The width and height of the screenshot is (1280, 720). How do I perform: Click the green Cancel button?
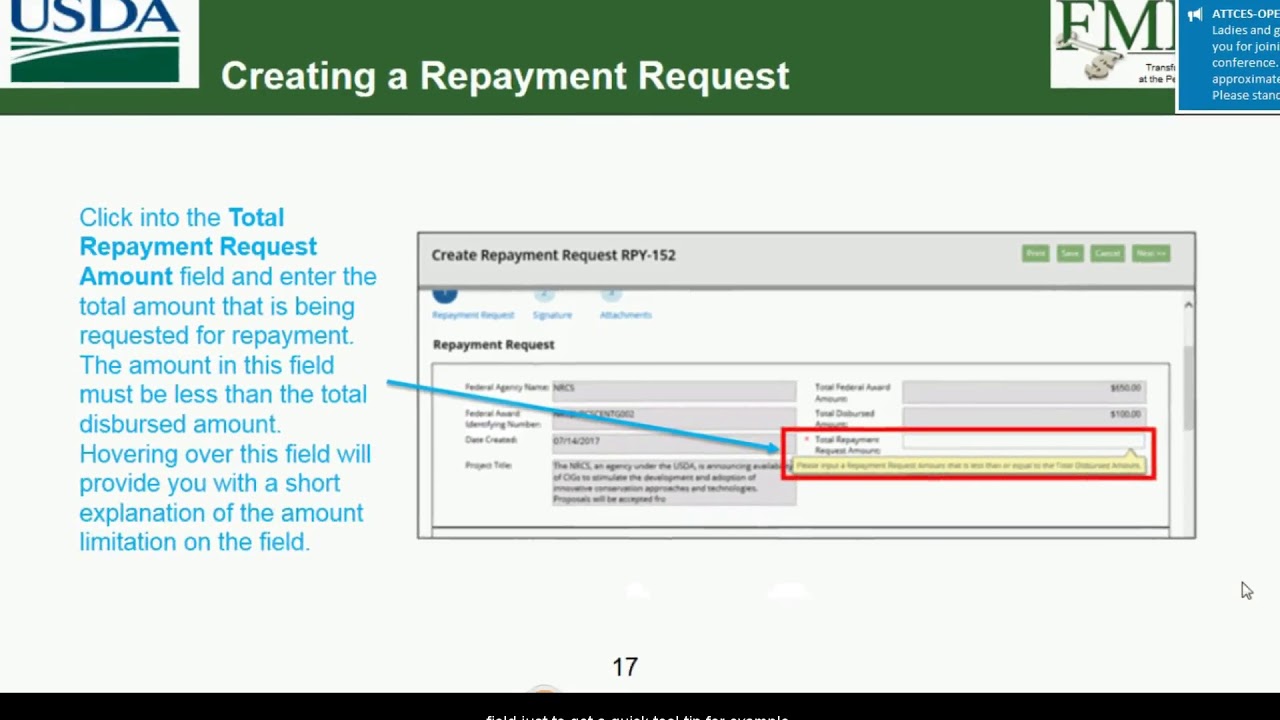(x=1107, y=254)
